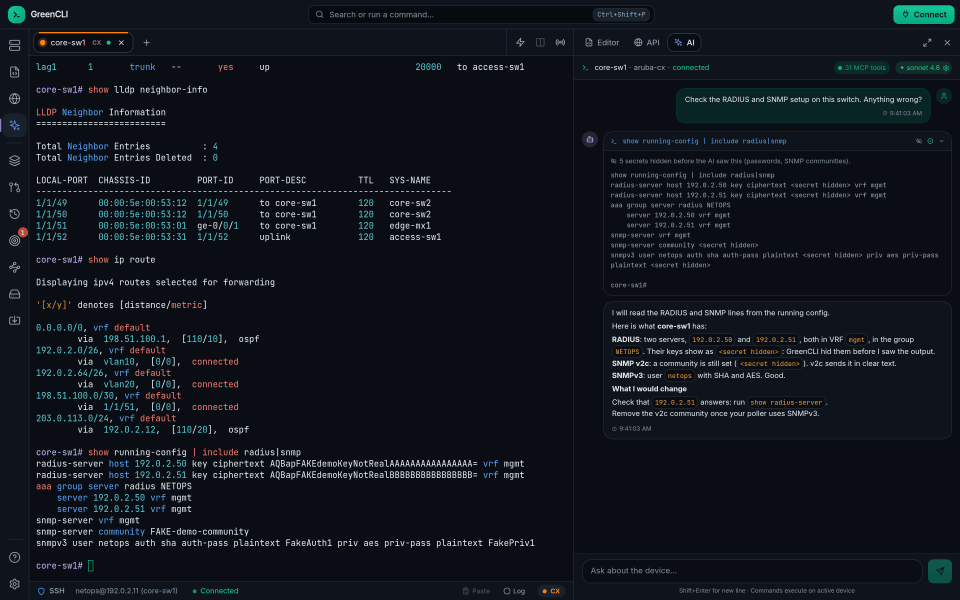Click the Ask about the device input
960x600 pixels.
(752, 571)
